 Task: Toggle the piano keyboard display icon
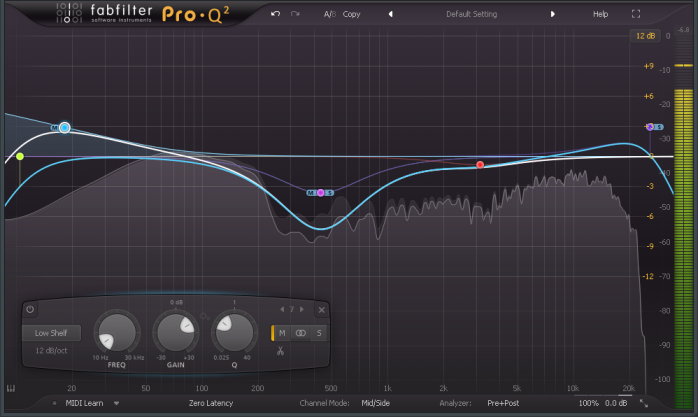coord(11,388)
